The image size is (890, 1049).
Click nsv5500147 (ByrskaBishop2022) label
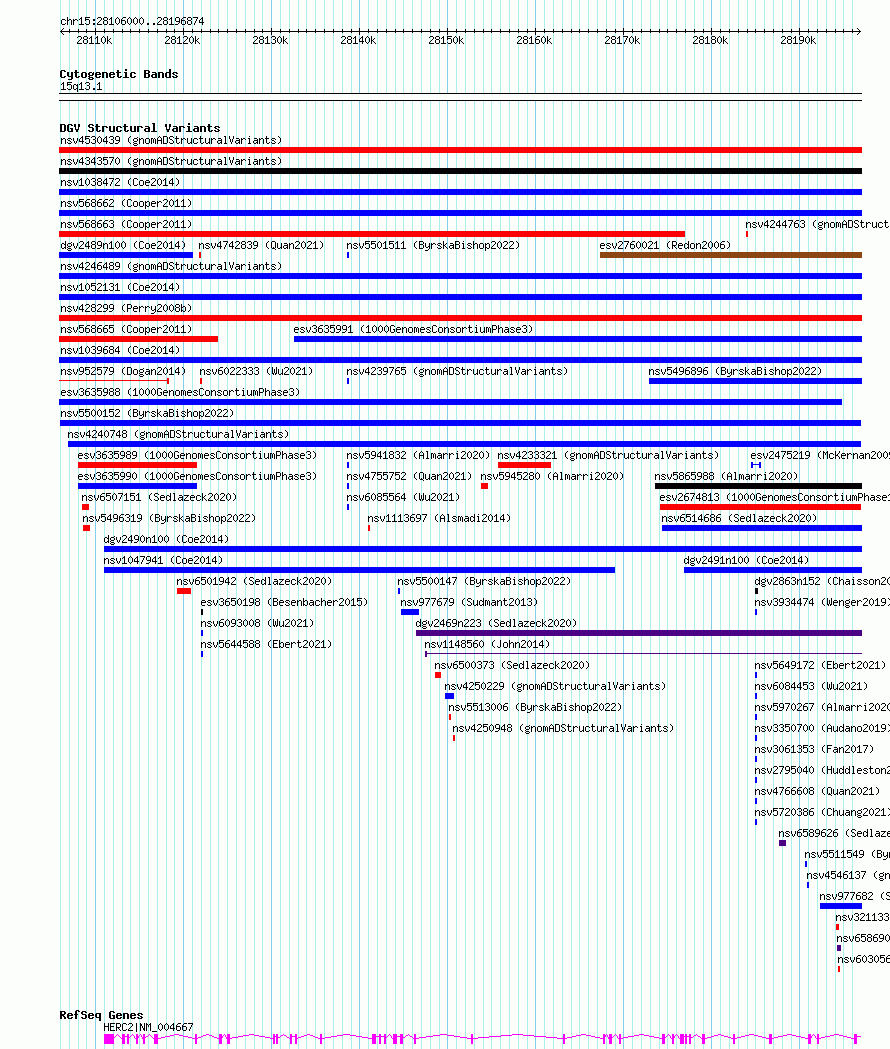(x=484, y=581)
